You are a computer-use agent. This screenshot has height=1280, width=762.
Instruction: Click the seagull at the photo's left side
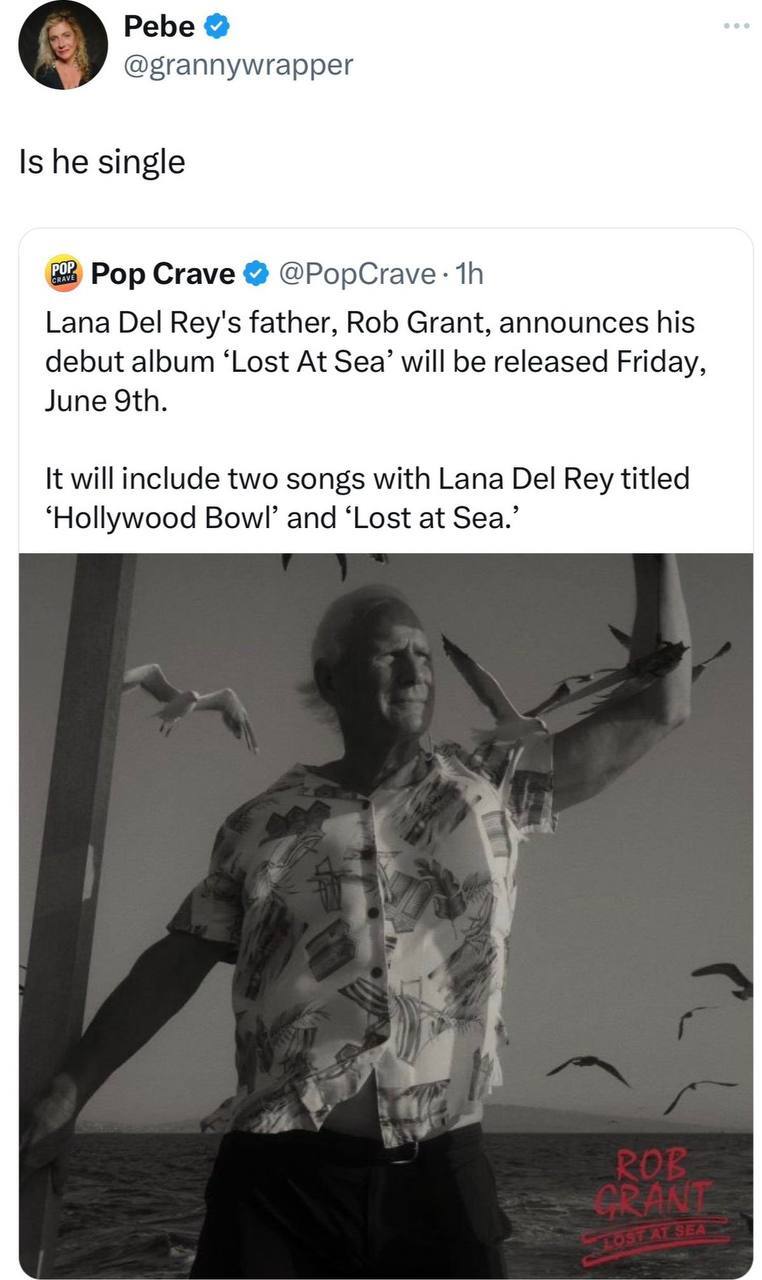(x=190, y=700)
